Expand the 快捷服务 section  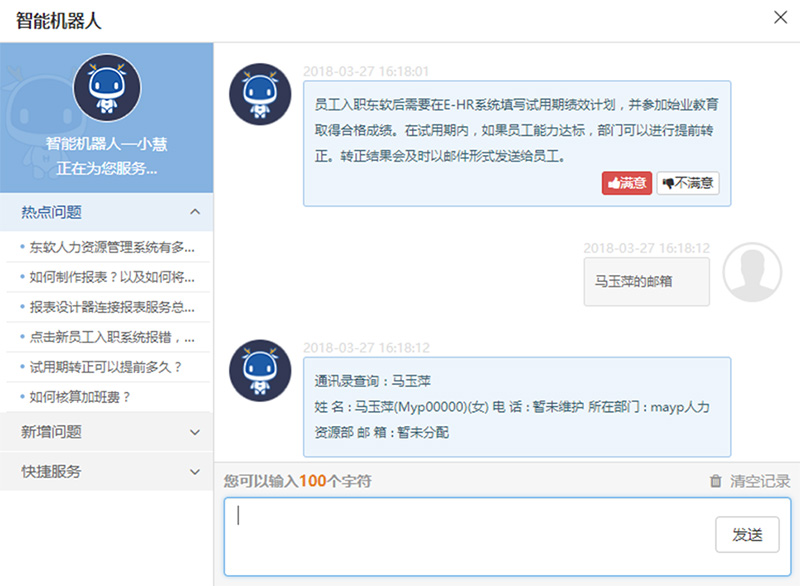pos(106,472)
